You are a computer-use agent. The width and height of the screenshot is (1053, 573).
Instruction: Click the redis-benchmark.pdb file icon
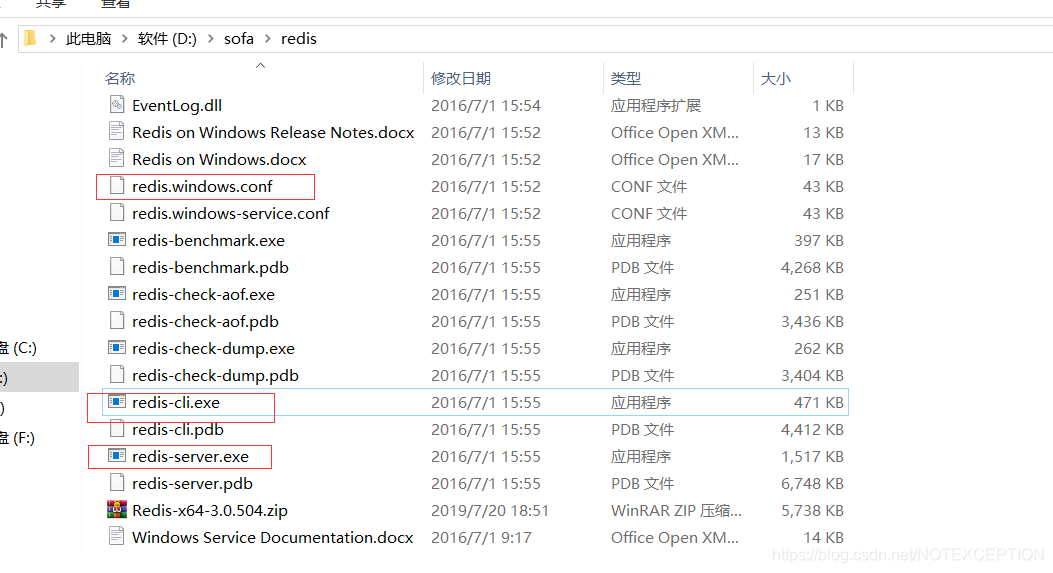click(x=117, y=267)
